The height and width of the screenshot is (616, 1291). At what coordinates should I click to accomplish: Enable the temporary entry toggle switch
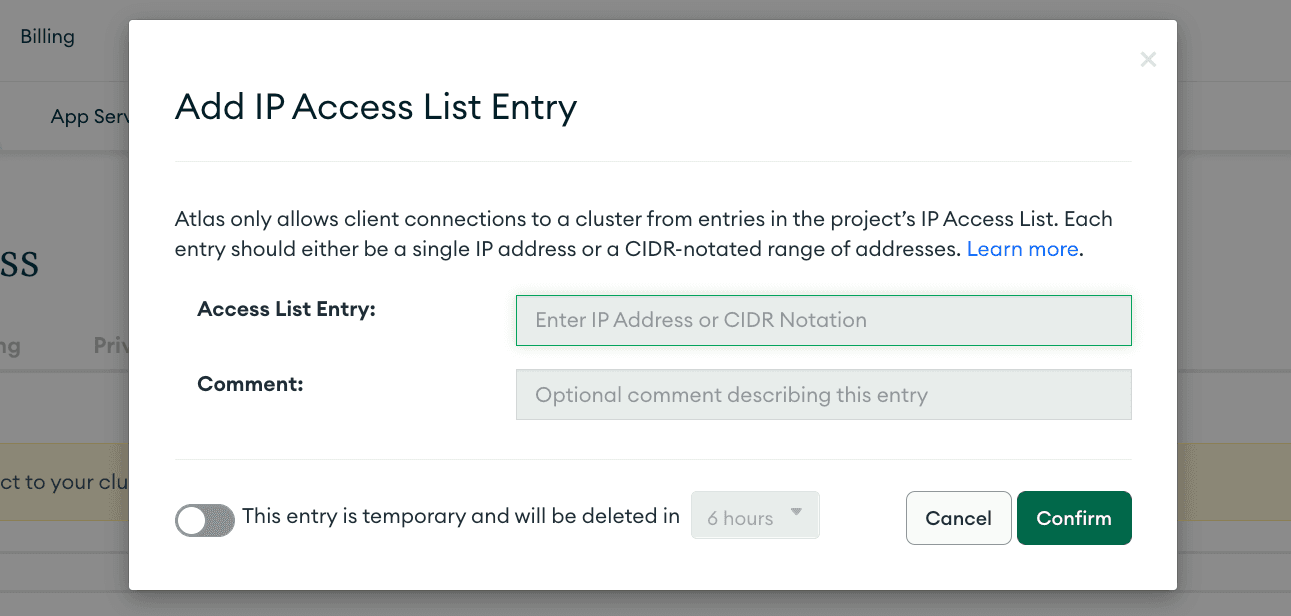coord(205,519)
